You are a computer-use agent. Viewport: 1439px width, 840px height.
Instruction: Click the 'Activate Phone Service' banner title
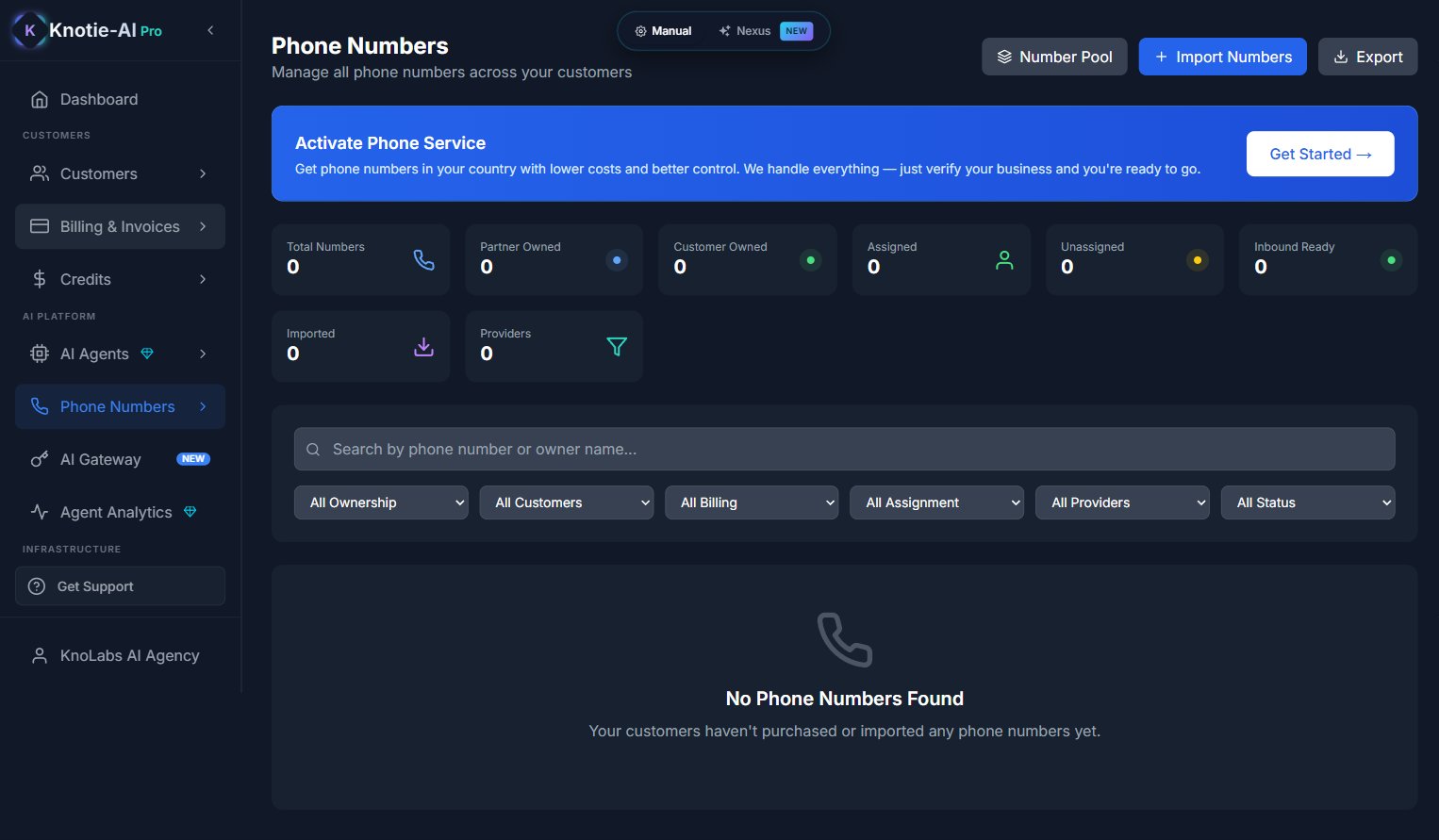390,143
